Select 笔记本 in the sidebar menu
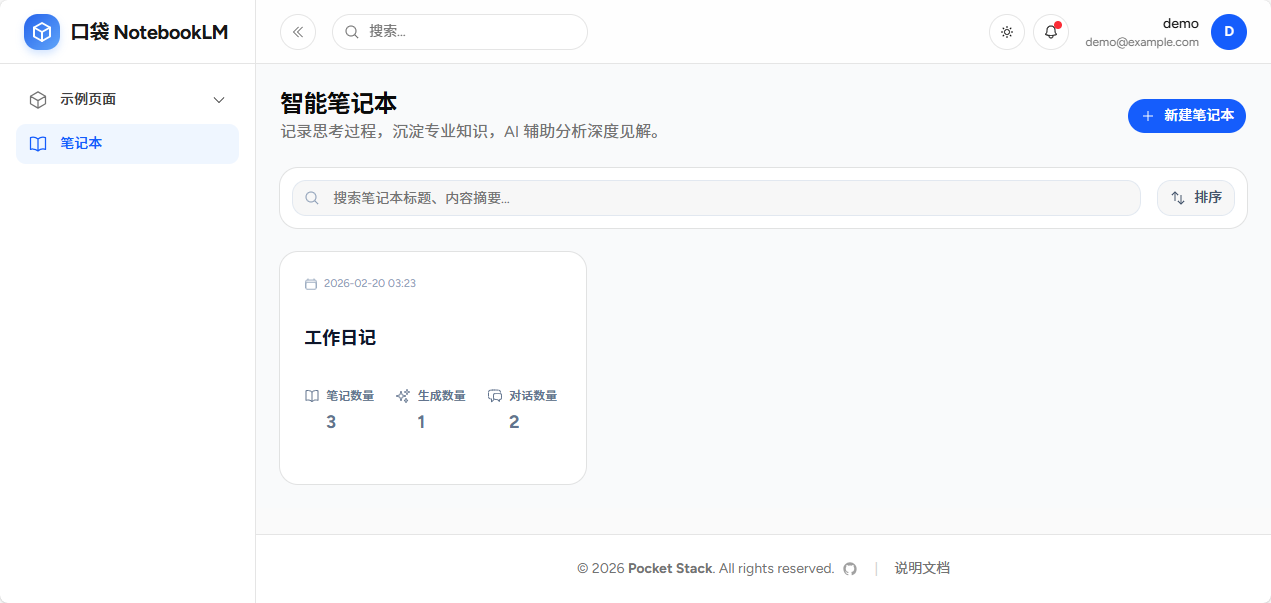This screenshot has height=603, width=1271. (x=82, y=143)
